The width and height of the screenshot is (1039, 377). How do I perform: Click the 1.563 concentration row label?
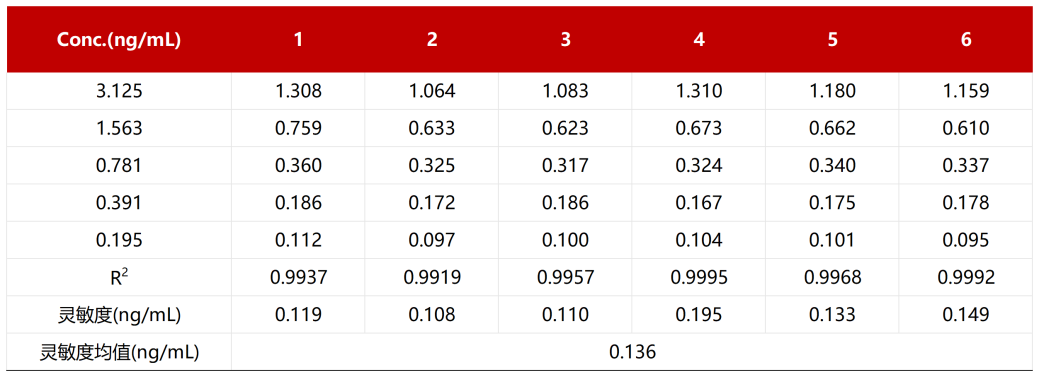(x=119, y=128)
